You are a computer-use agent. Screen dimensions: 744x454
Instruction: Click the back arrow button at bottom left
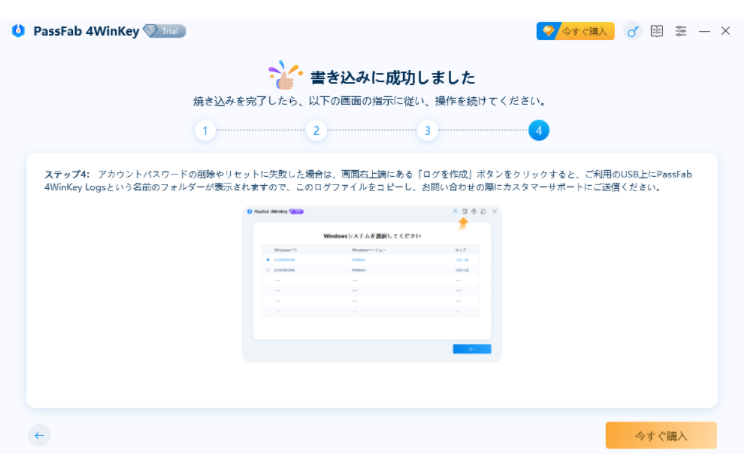[39, 435]
